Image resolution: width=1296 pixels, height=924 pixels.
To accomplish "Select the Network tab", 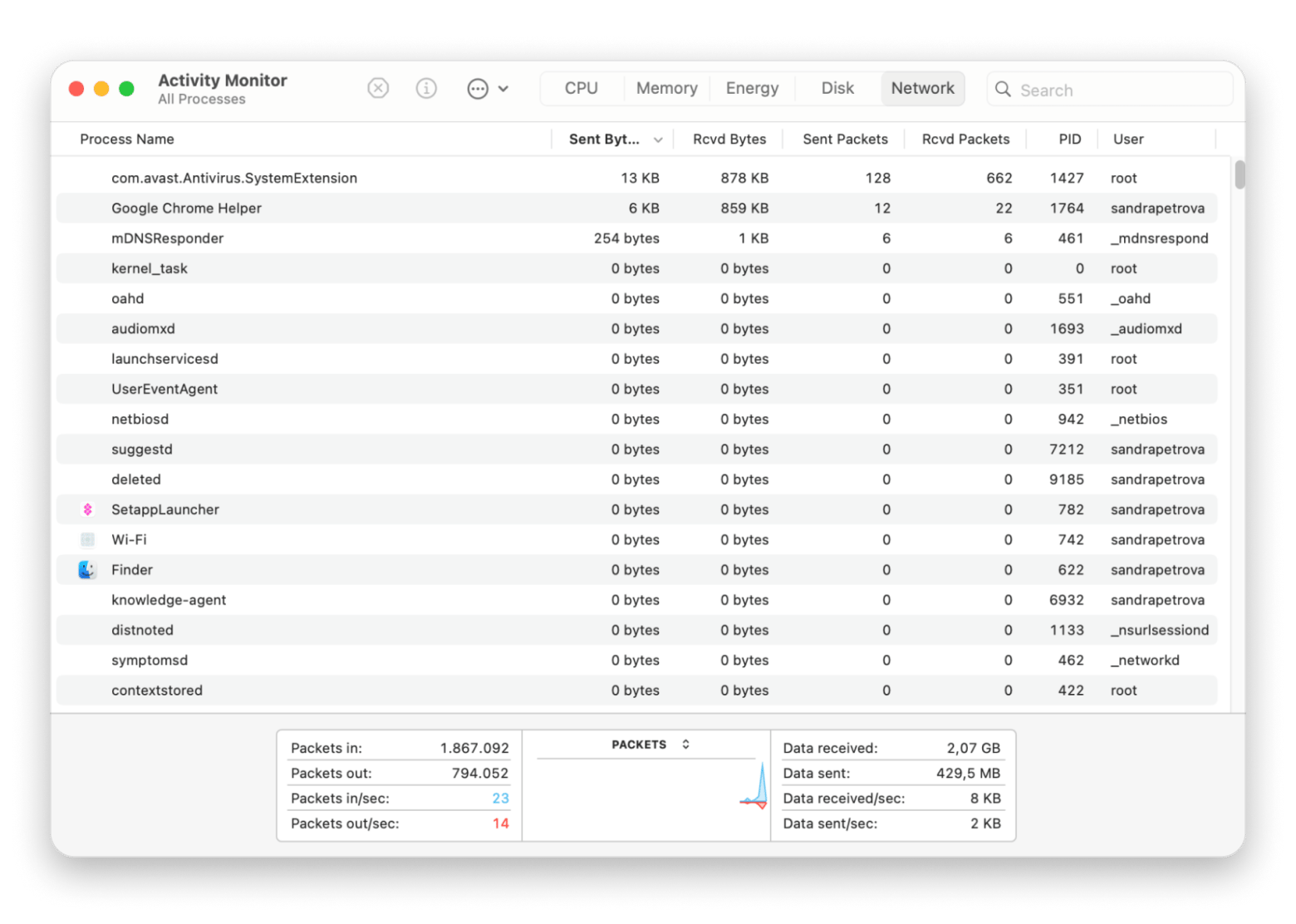I will 922,88.
